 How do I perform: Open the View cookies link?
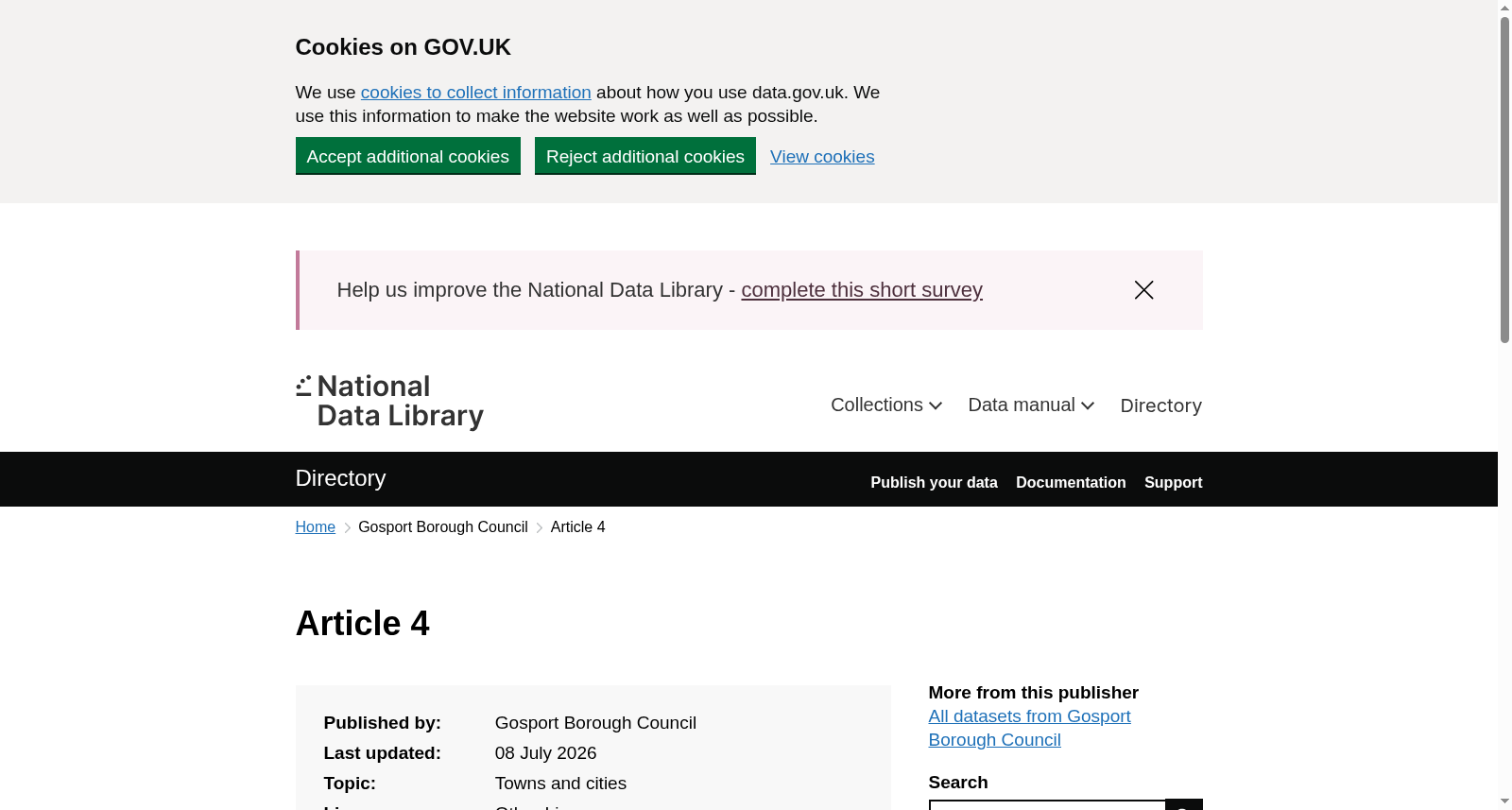click(822, 157)
